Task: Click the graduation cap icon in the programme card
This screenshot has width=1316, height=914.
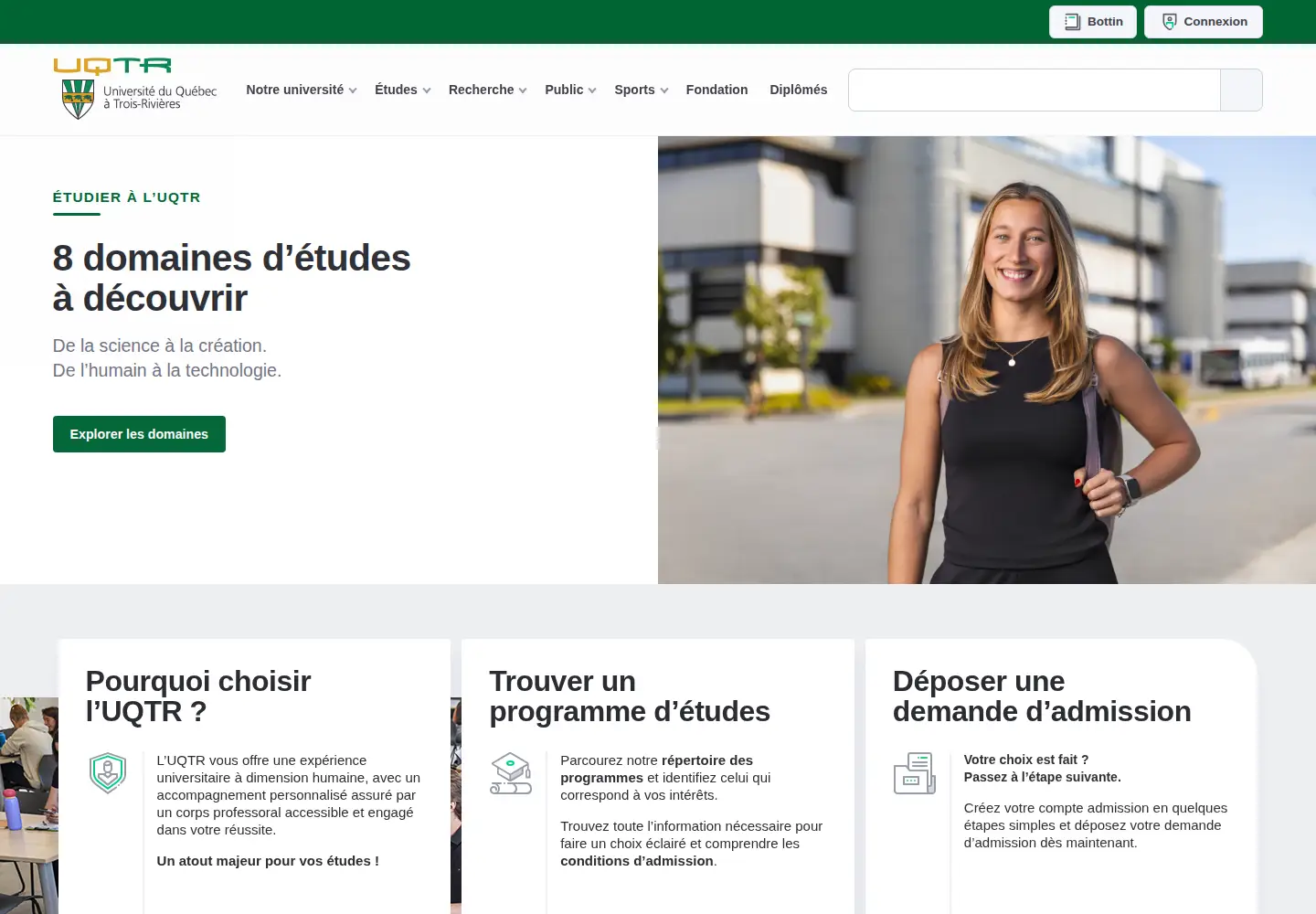Action: [x=511, y=773]
